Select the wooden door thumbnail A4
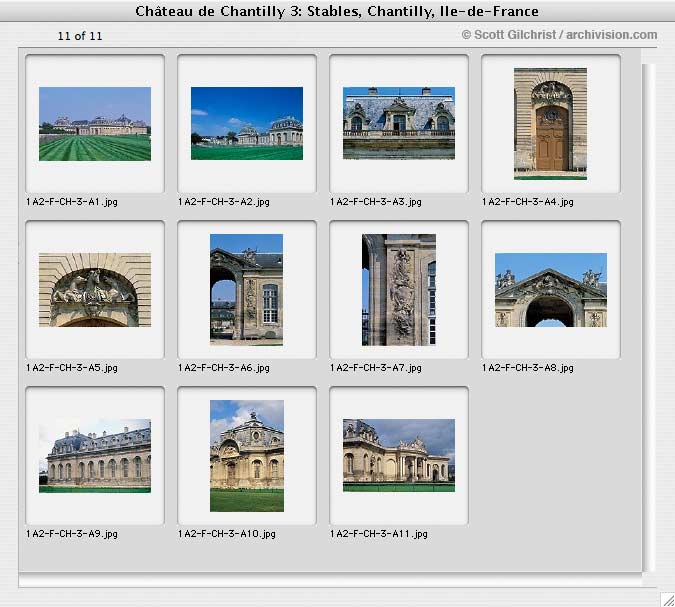 click(x=550, y=124)
